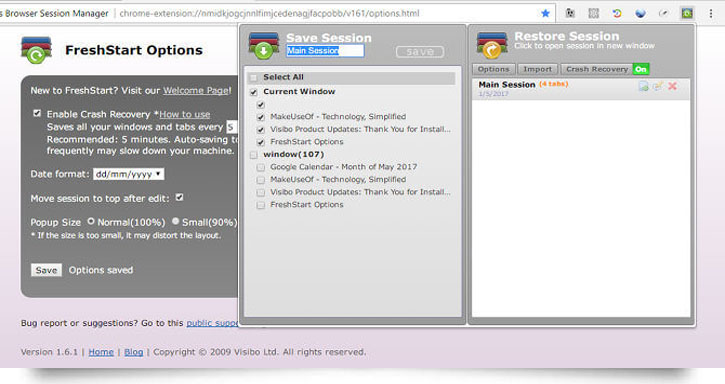Click the blue globe extension icon

640,13
